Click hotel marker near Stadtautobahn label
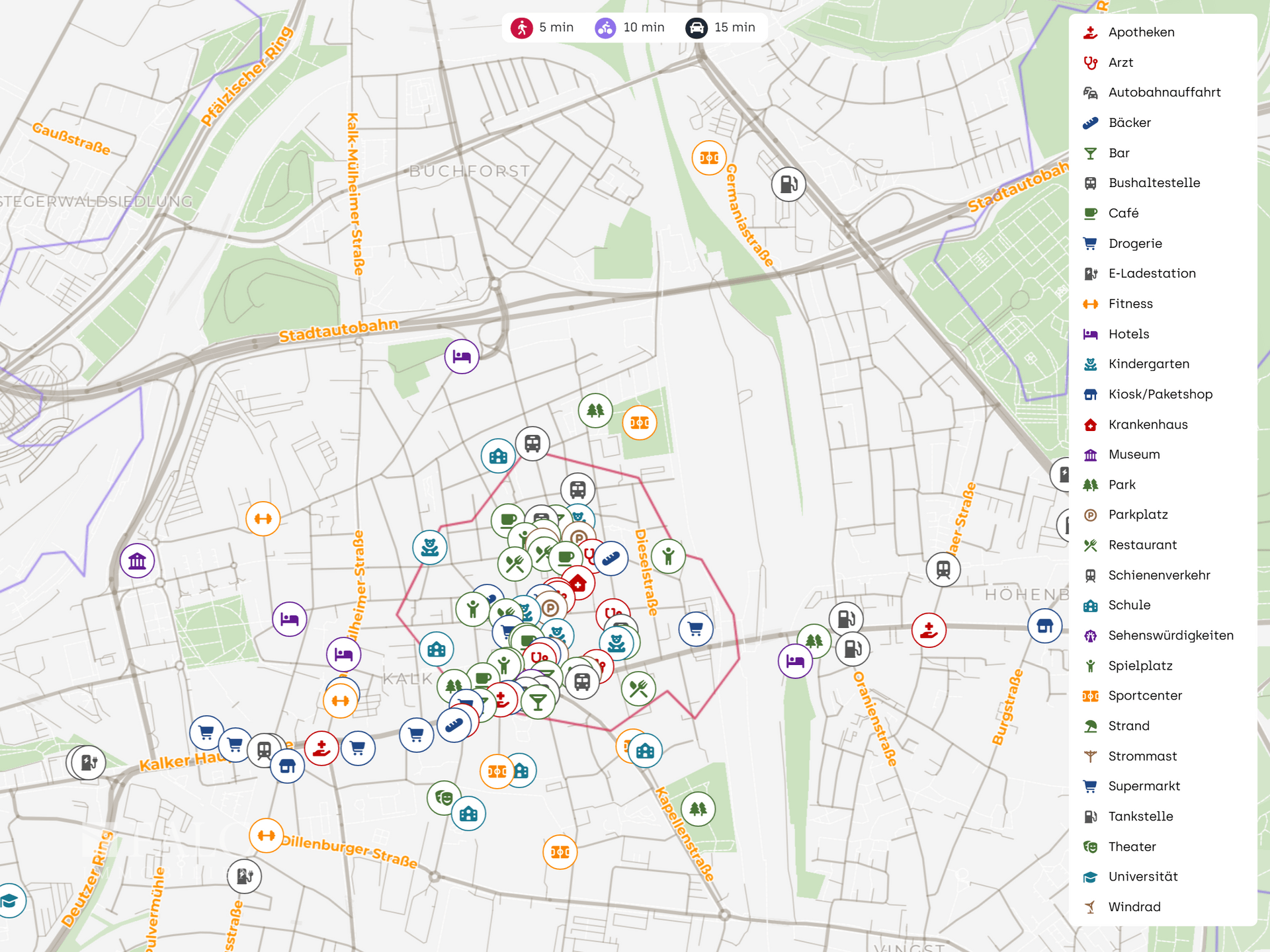1270x952 pixels. (x=462, y=357)
